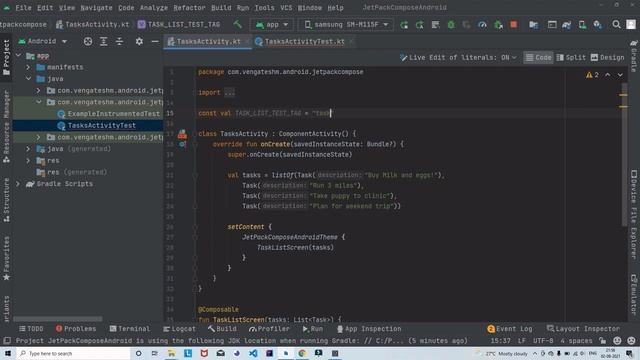
Task: Expand the java (generated) folder
Action: coord(29,149)
